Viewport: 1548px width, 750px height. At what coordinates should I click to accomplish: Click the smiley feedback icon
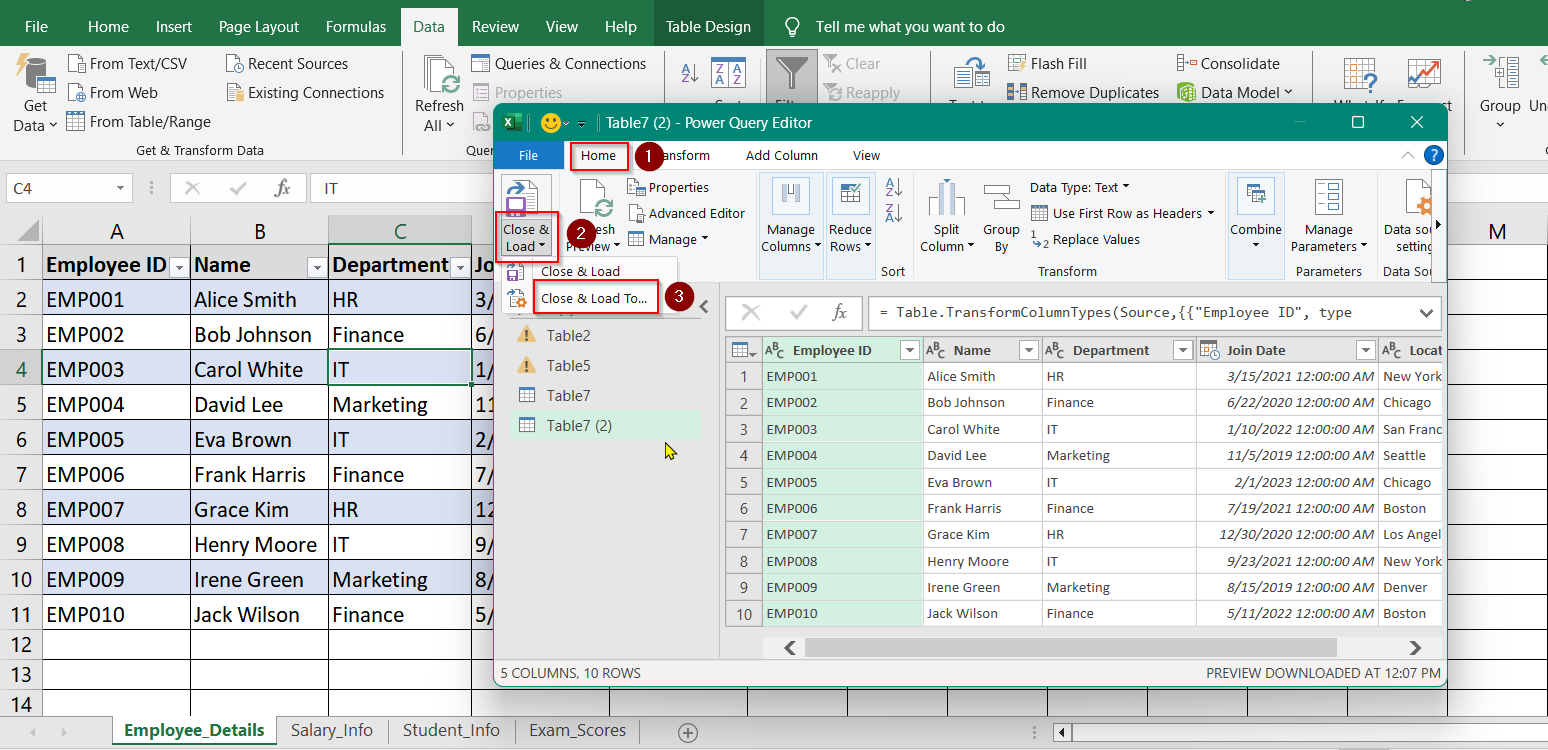550,123
